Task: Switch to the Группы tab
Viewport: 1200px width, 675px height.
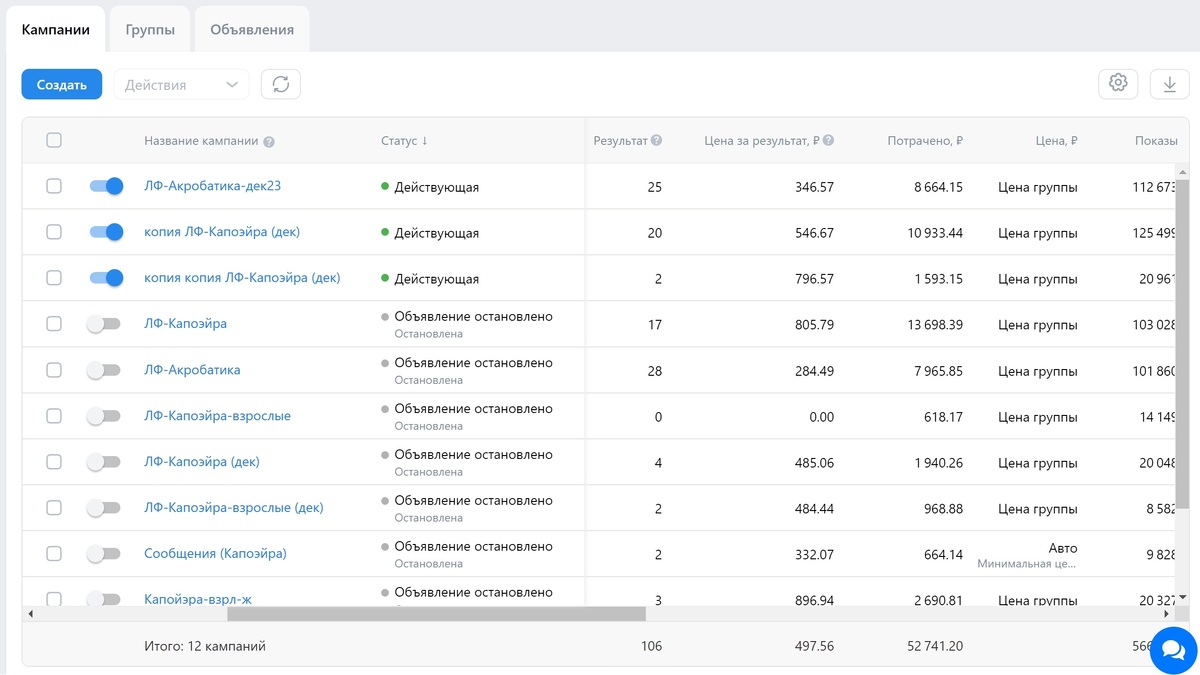Action: [x=150, y=29]
